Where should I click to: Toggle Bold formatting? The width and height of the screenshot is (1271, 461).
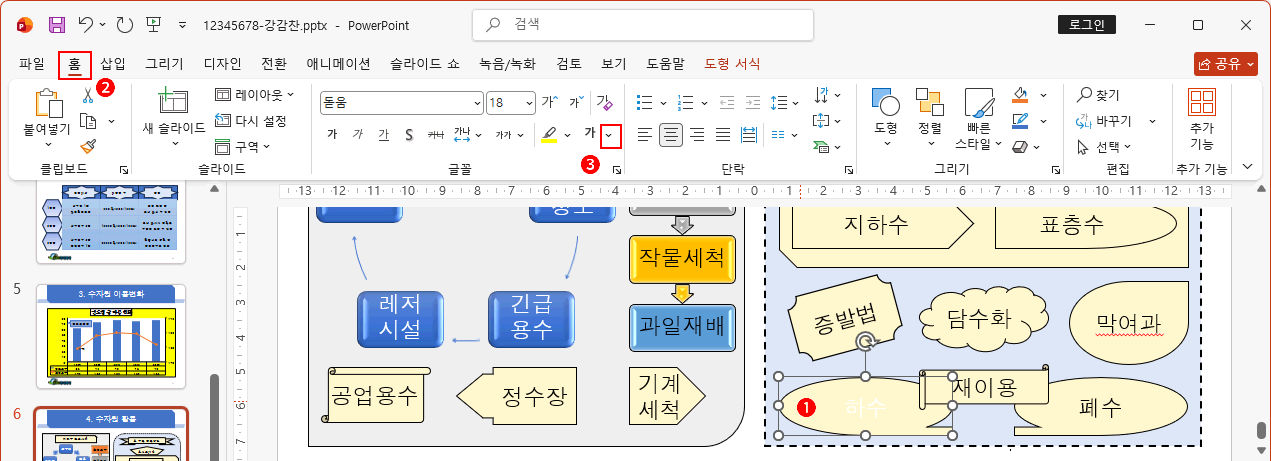(x=332, y=134)
